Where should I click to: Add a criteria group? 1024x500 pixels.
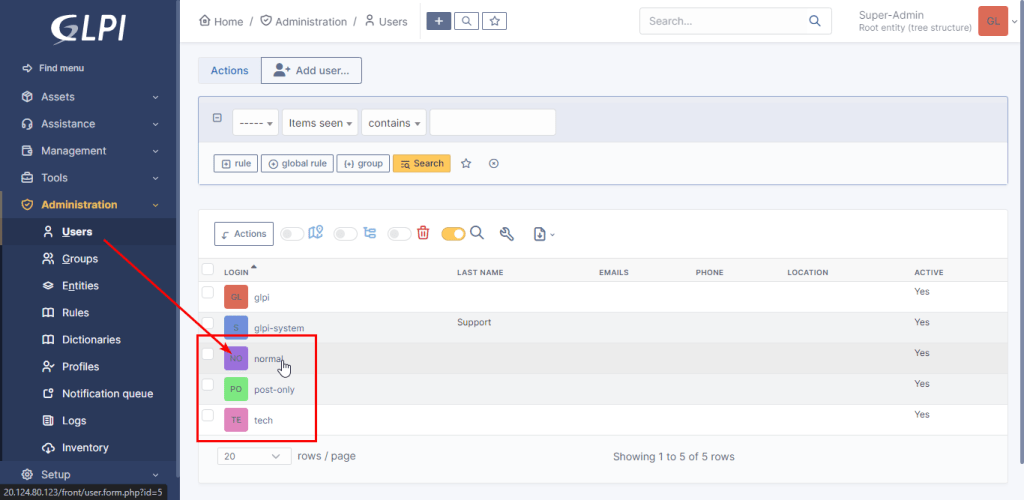pos(364,163)
